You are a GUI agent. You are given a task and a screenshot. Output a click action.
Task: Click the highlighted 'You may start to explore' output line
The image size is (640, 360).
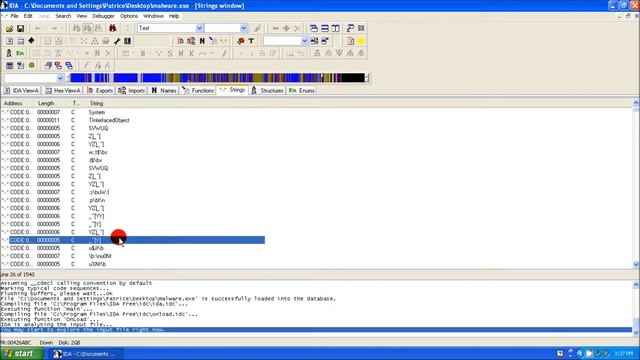point(316,329)
